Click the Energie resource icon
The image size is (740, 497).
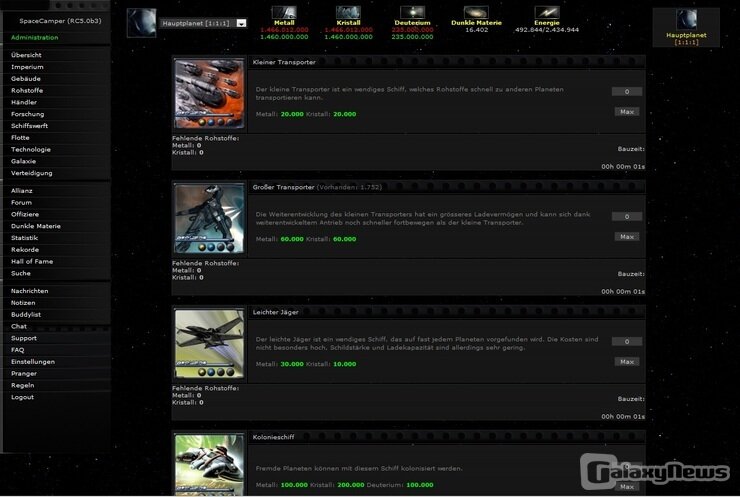click(x=547, y=12)
